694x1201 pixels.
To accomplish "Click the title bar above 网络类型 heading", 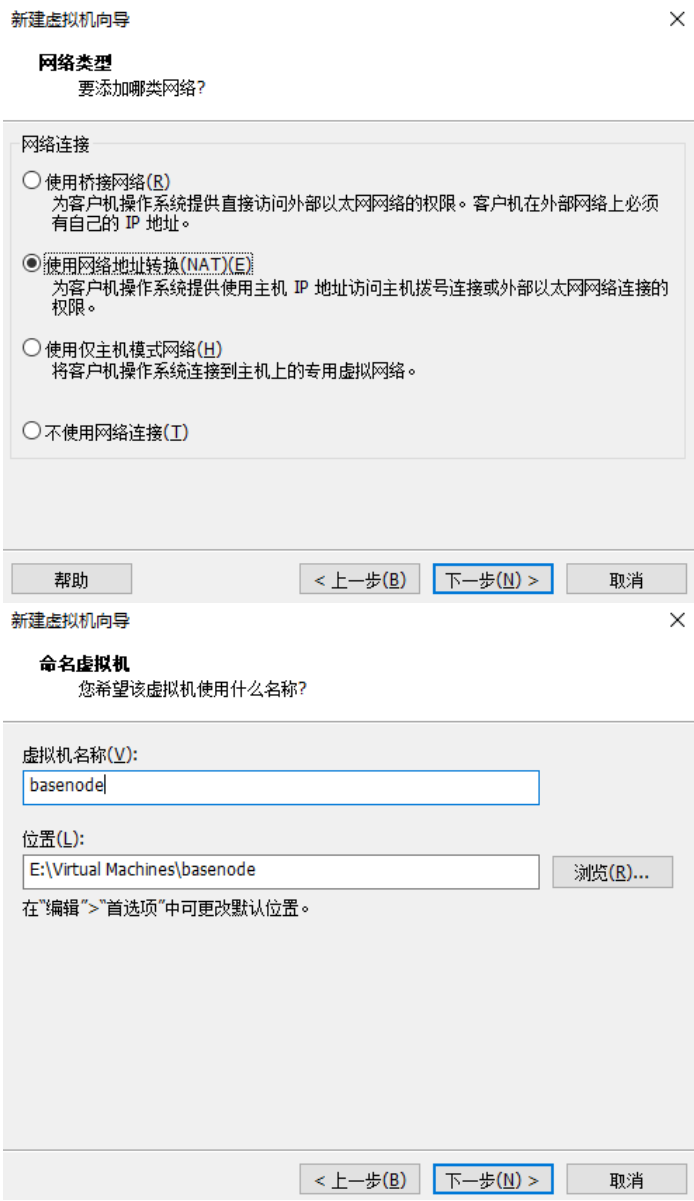I will point(300,19).
